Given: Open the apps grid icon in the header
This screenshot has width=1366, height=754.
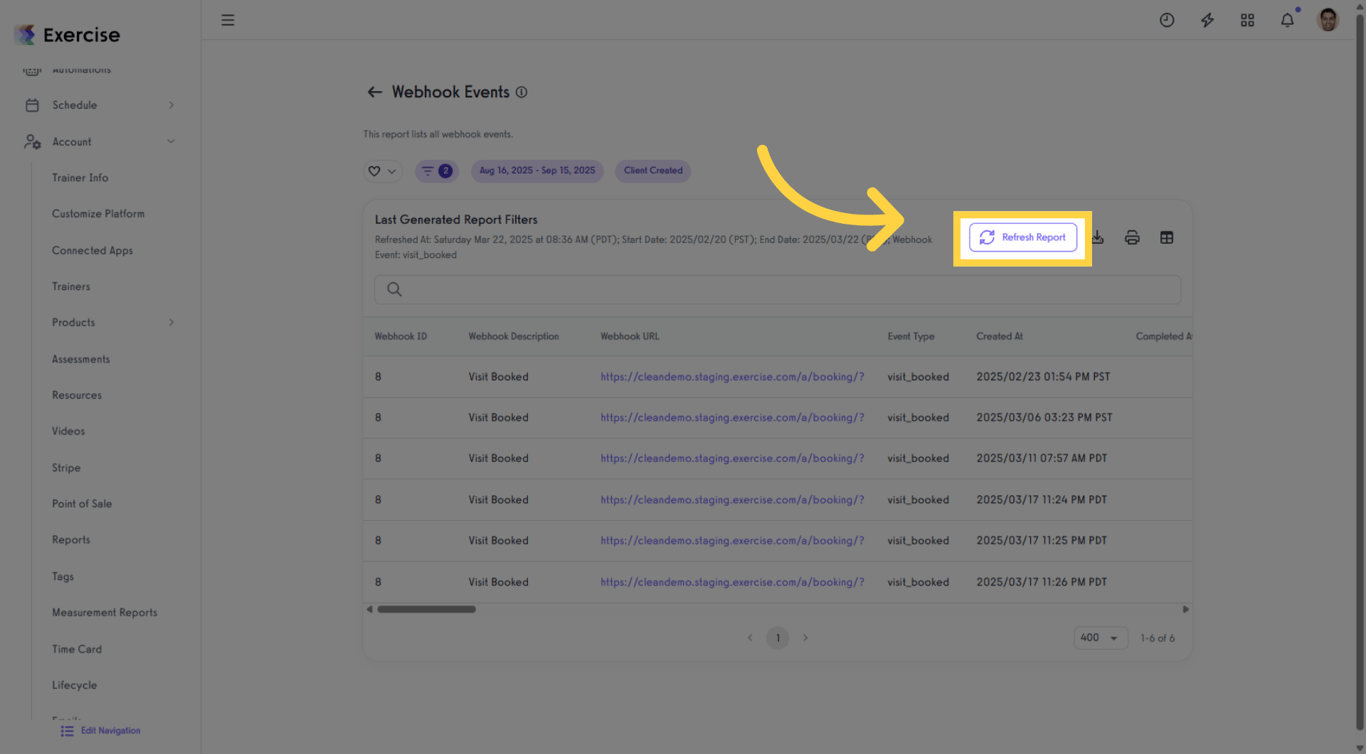Looking at the screenshot, I should click(1247, 19).
